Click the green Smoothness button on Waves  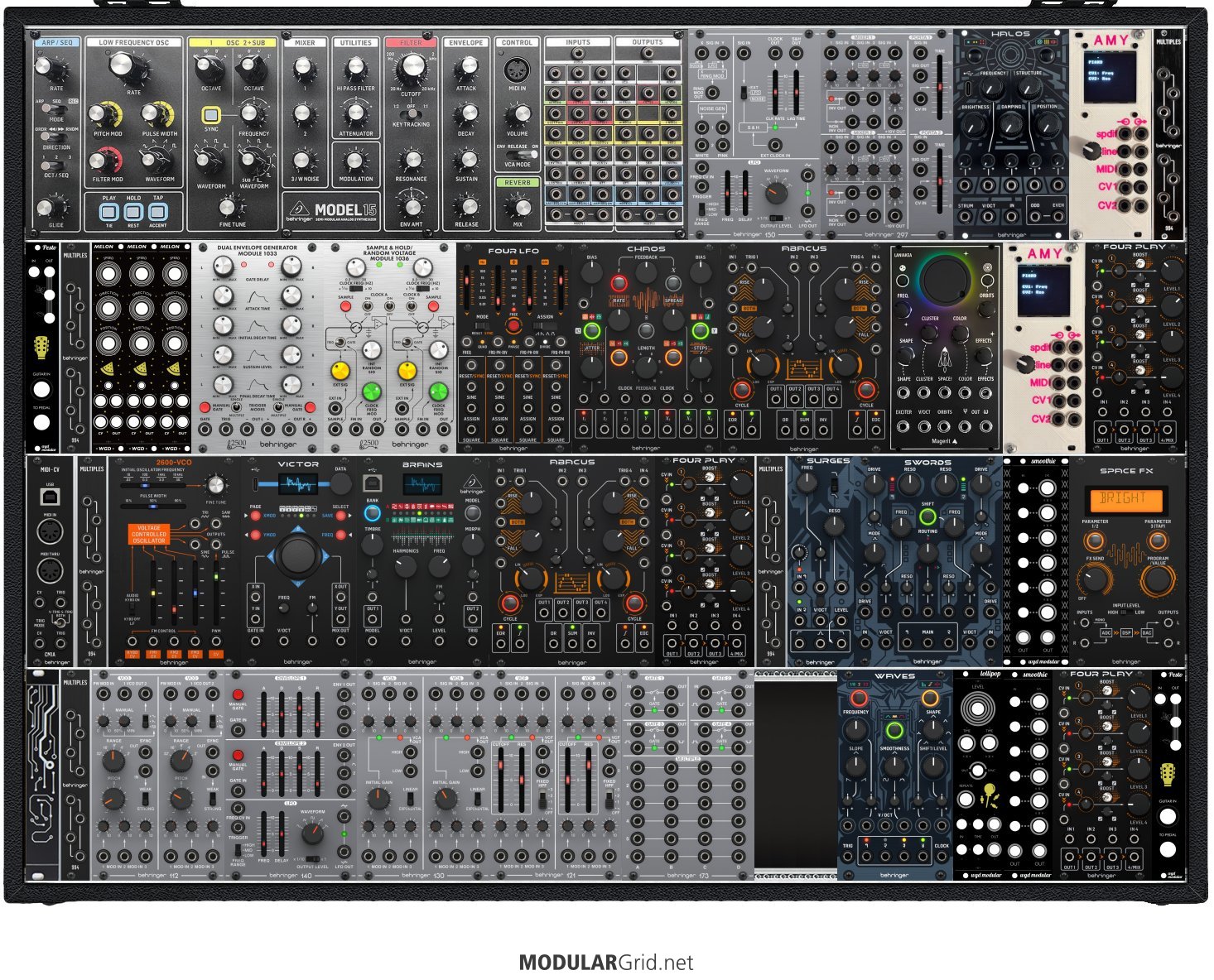tap(894, 730)
